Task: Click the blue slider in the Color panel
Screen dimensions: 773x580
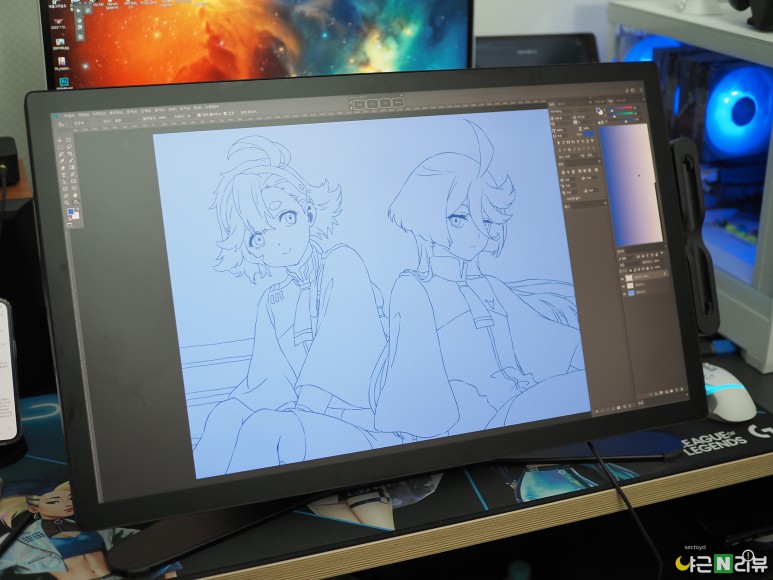Action: tap(622, 119)
